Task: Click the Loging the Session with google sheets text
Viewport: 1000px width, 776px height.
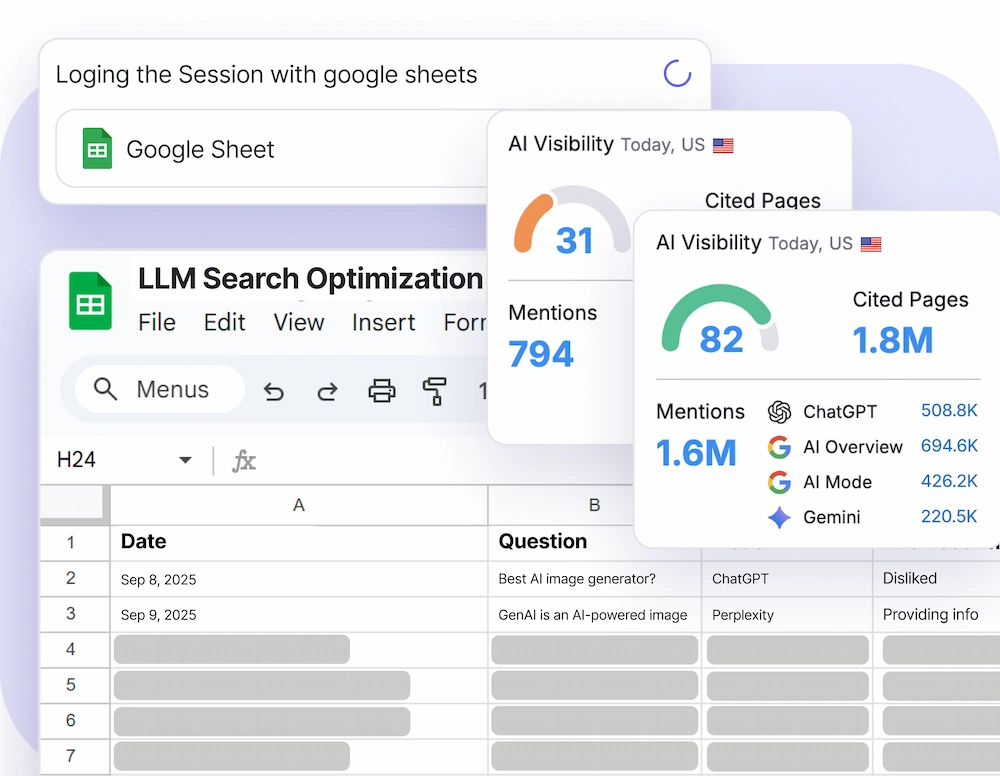Action: pyautogui.click(x=266, y=75)
